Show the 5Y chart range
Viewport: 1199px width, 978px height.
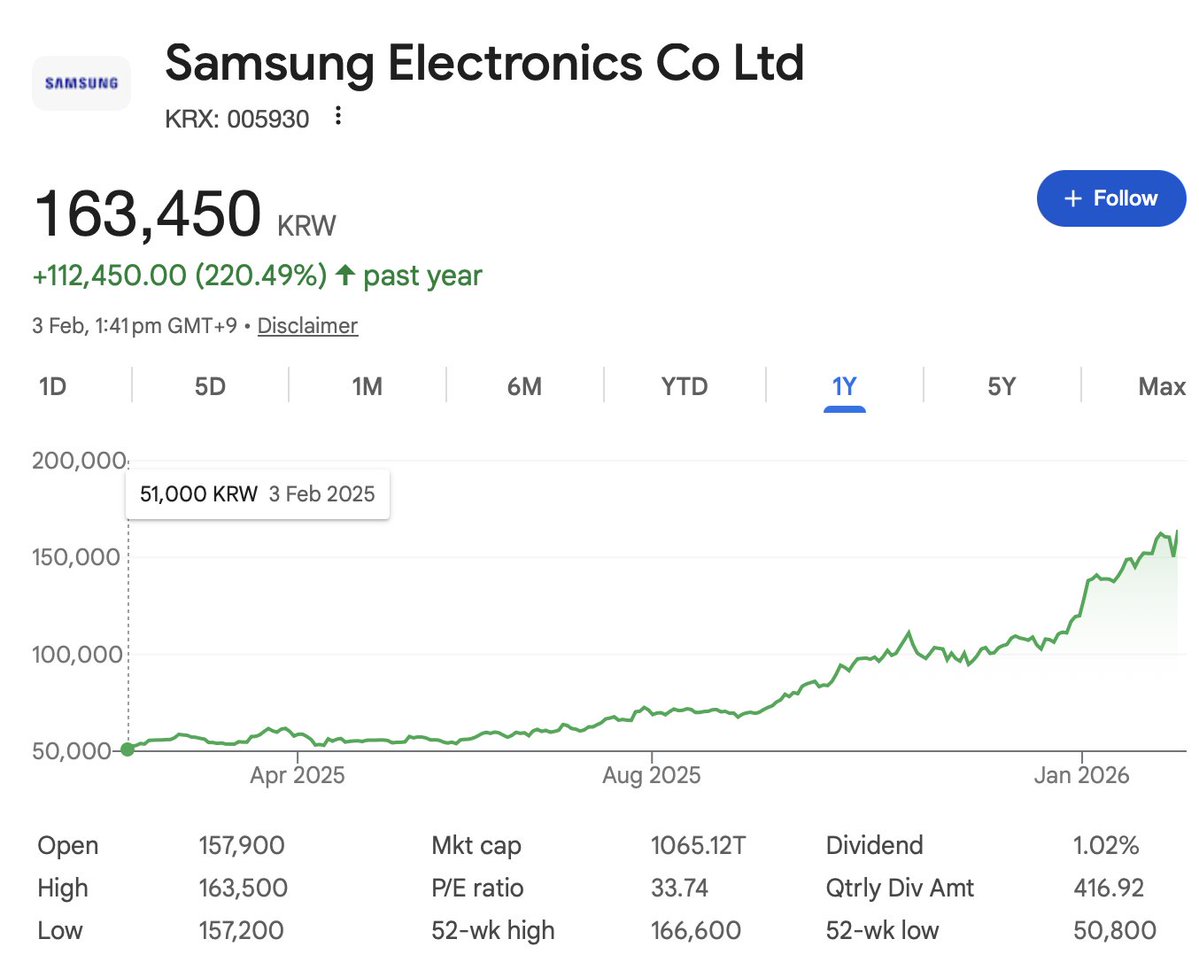pyautogui.click(x=1001, y=386)
